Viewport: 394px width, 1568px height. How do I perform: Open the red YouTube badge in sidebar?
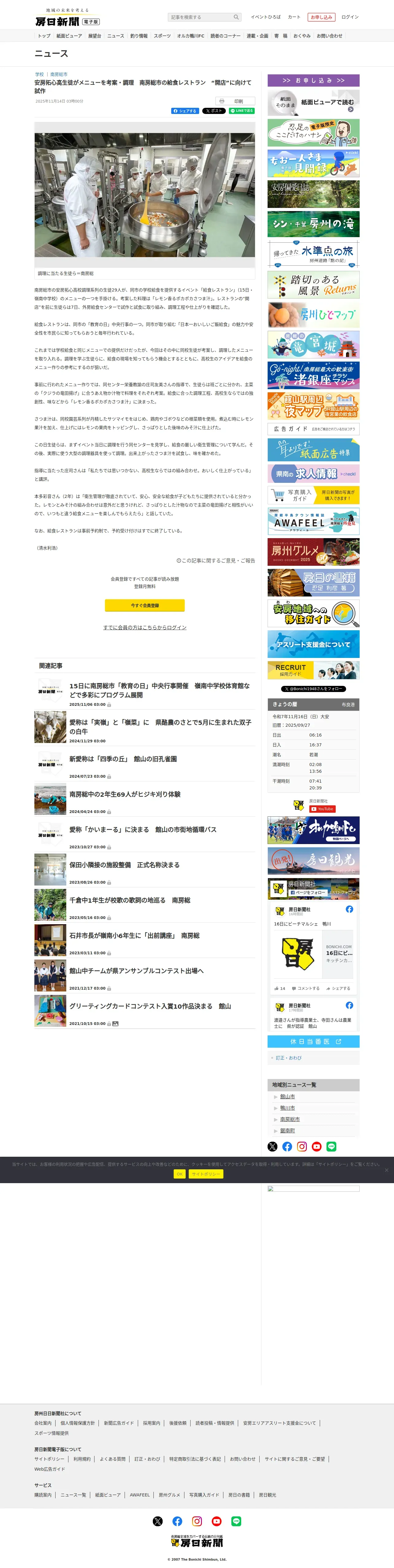pos(322,809)
